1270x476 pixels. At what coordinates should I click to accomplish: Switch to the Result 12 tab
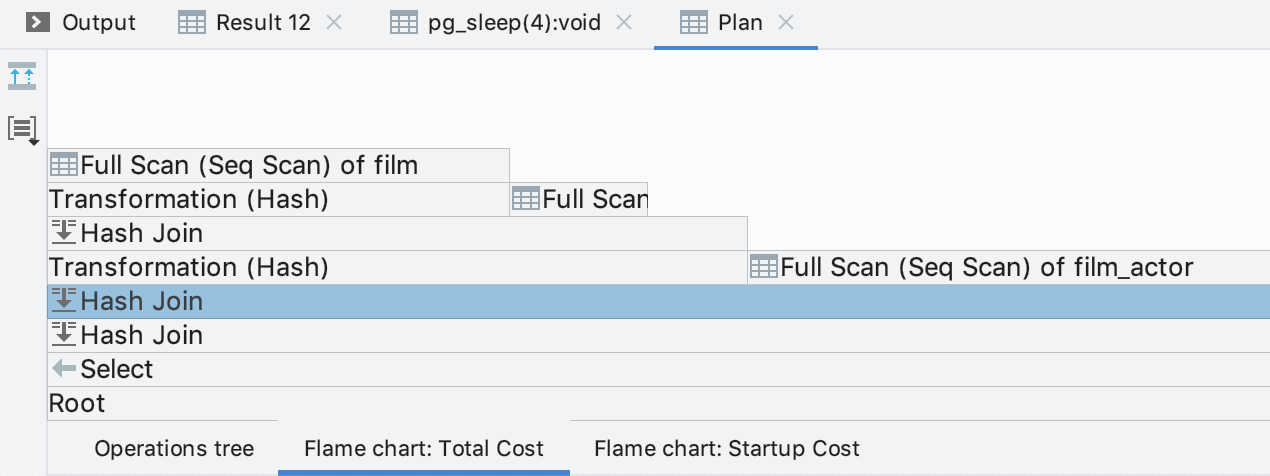tap(263, 22)
